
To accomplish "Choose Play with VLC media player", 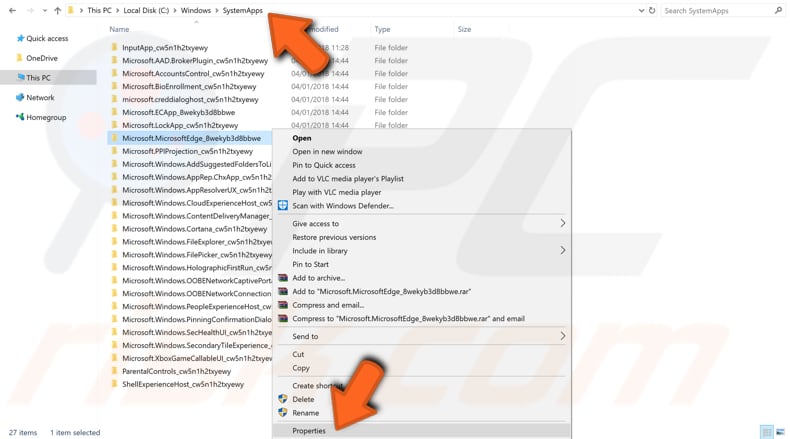I will point(337,193).
